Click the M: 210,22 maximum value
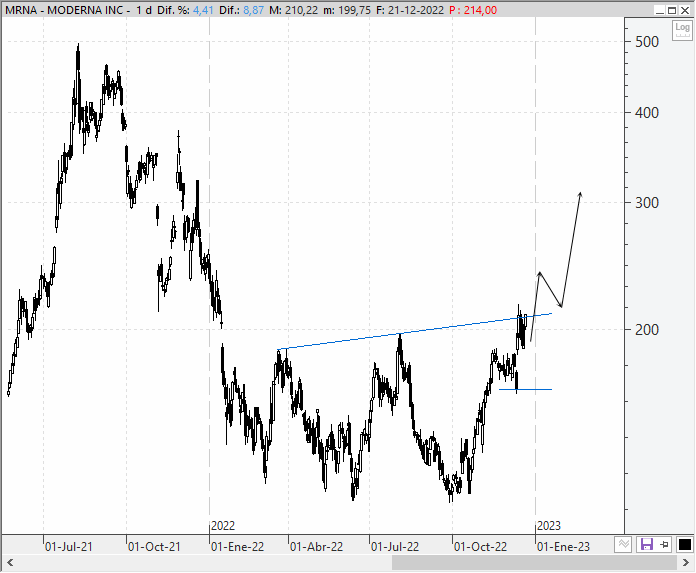This screenshot has height=573, width=696. (293, 10)
